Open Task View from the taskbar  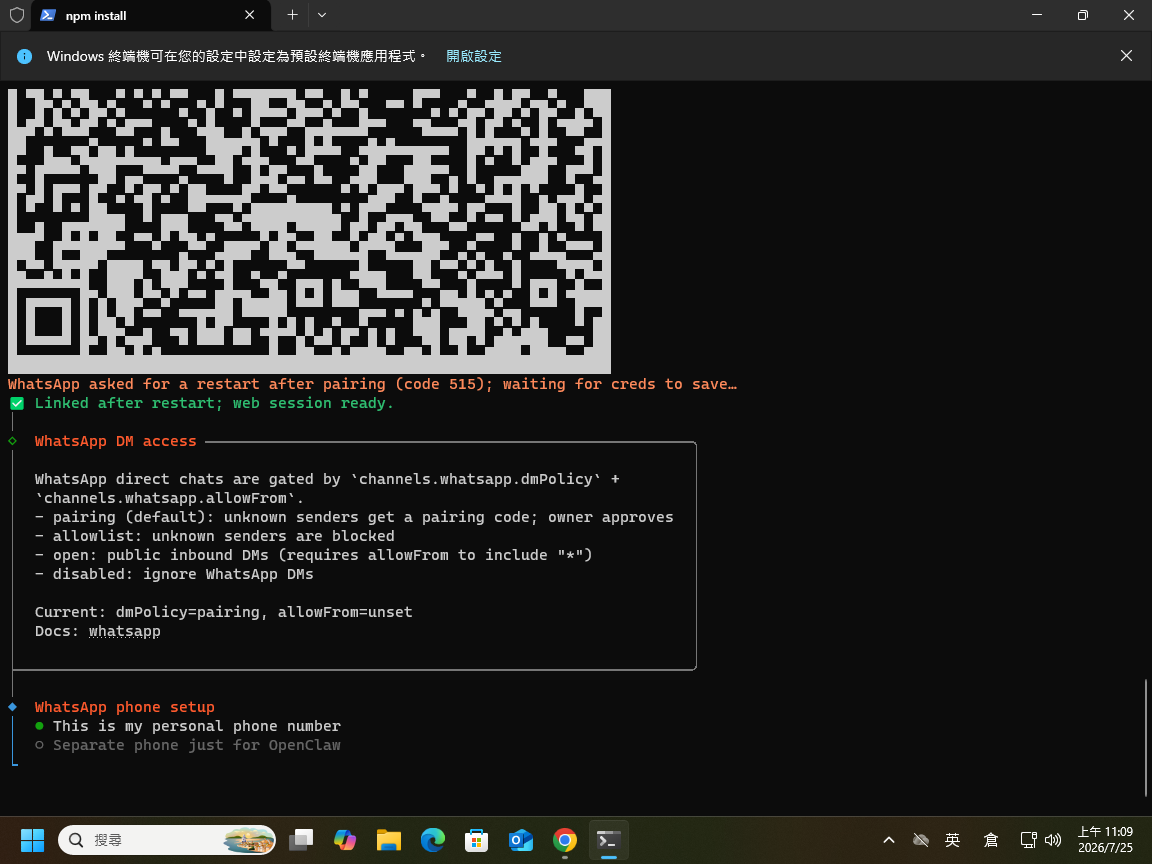click(x=300, y=840)
